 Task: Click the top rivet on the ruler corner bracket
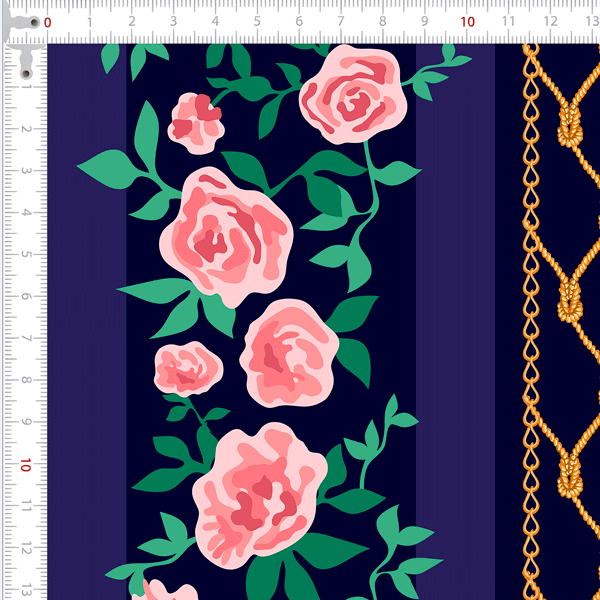[33, 22]
